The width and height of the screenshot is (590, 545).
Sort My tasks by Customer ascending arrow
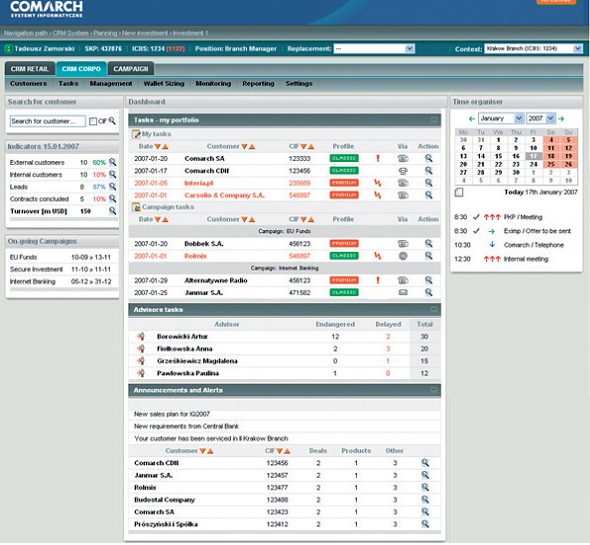click(252, 146)
